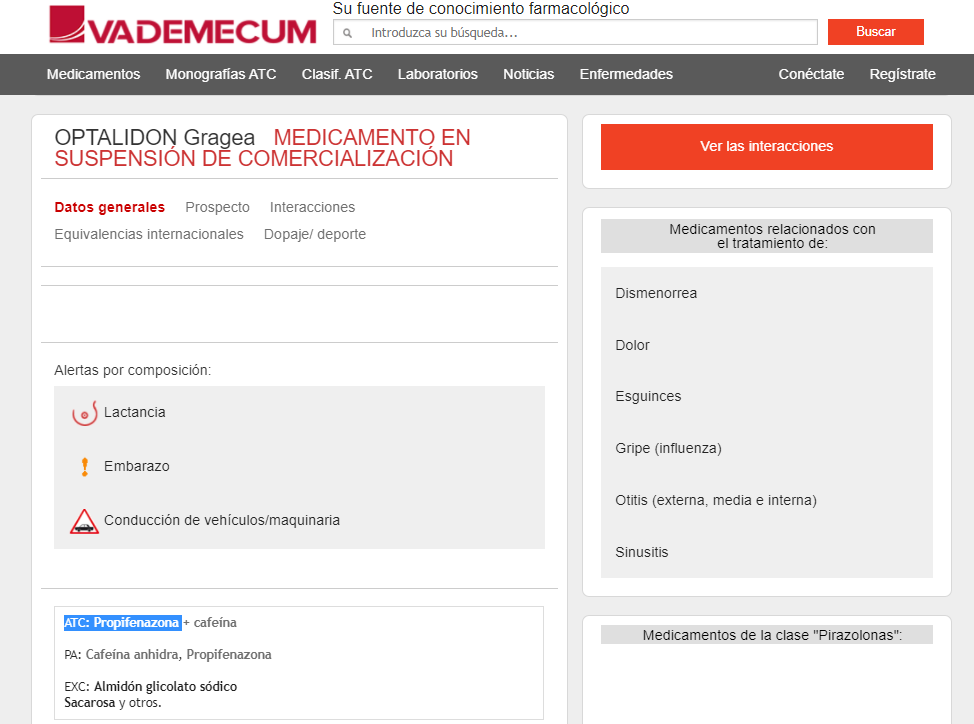The height and width of the screenshot is (724, 974).
Task: Select the Datos generales tab
Action: (x=109, y=207)
